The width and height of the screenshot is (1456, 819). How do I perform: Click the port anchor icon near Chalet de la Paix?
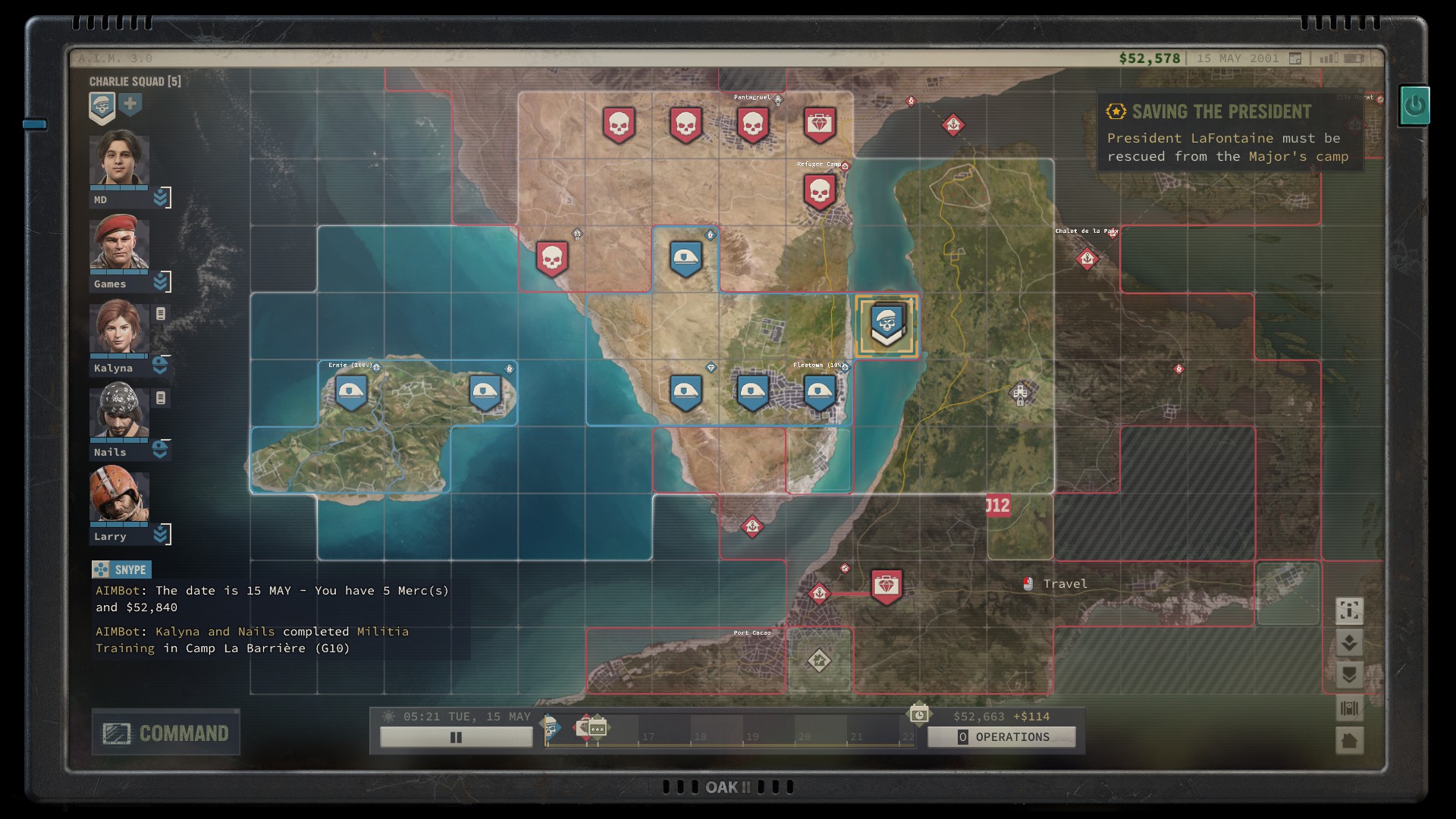(x=1087, y=259)
